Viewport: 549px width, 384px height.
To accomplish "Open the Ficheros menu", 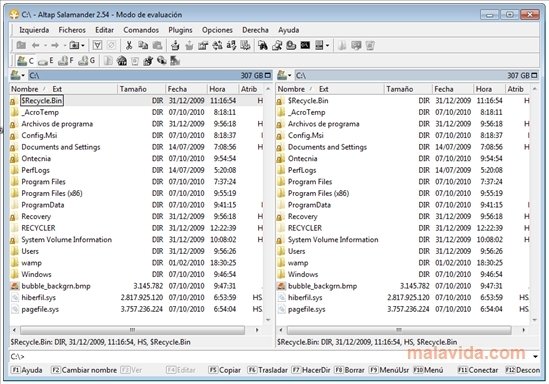I will pos(72,30).
